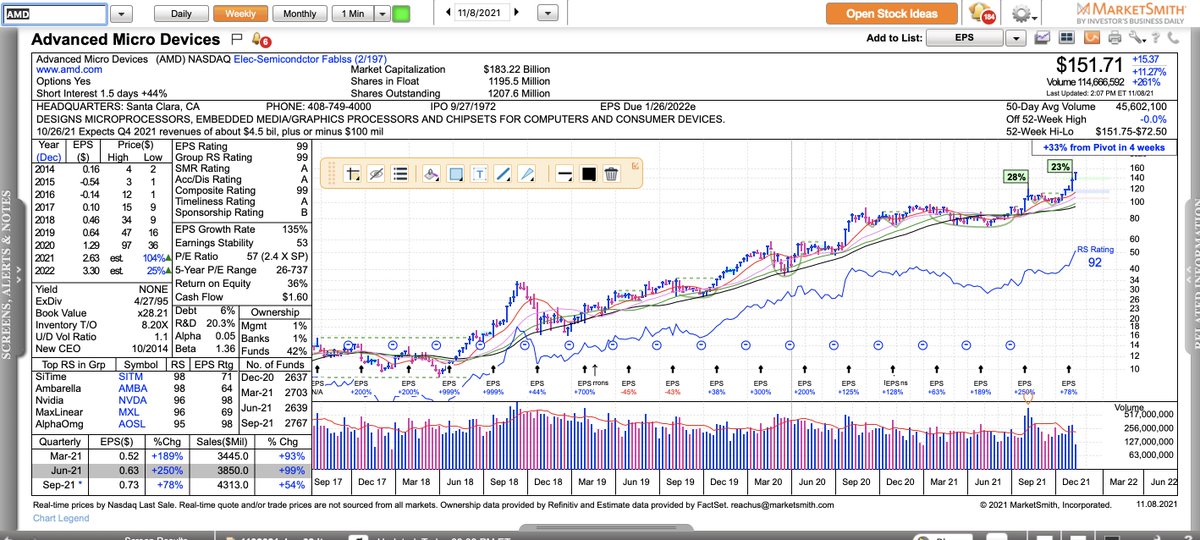Image resolution: width=1200 pixels, height=540 pixels.
Task: Open the dropdown right of the date field
Action: [x=548, y=14]
